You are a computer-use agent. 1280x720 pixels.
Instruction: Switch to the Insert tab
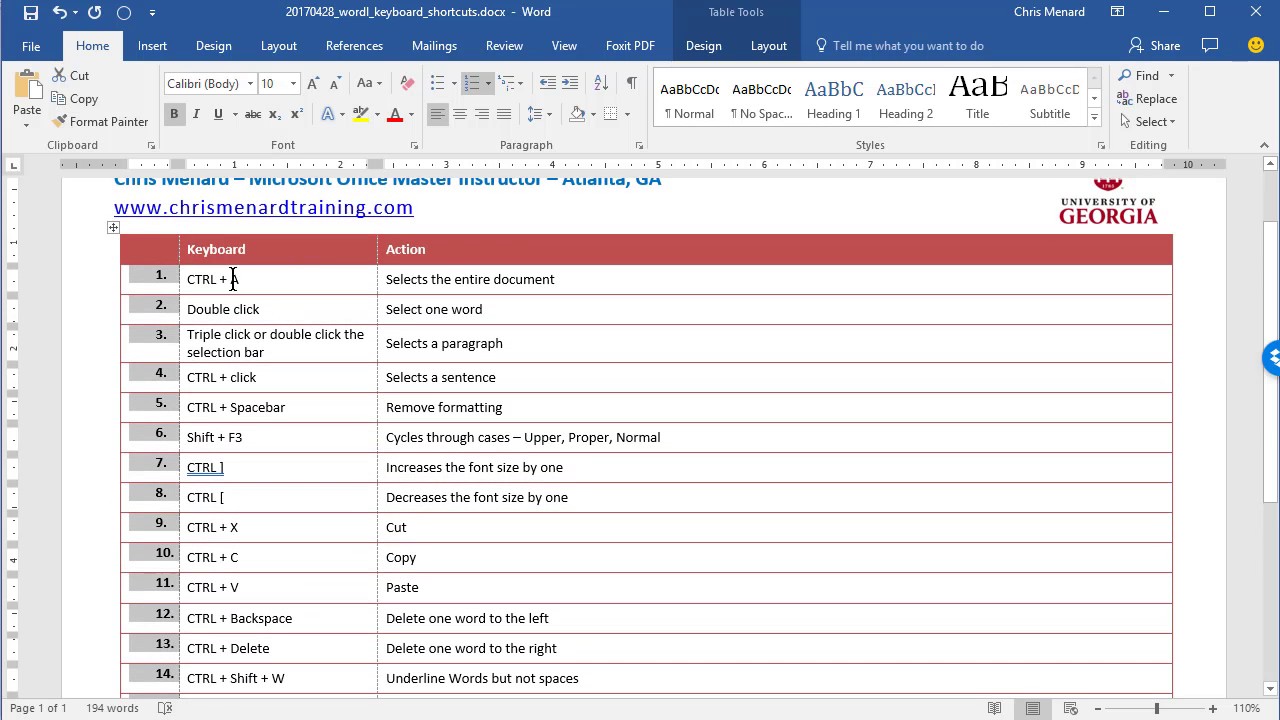coord(152,46)
